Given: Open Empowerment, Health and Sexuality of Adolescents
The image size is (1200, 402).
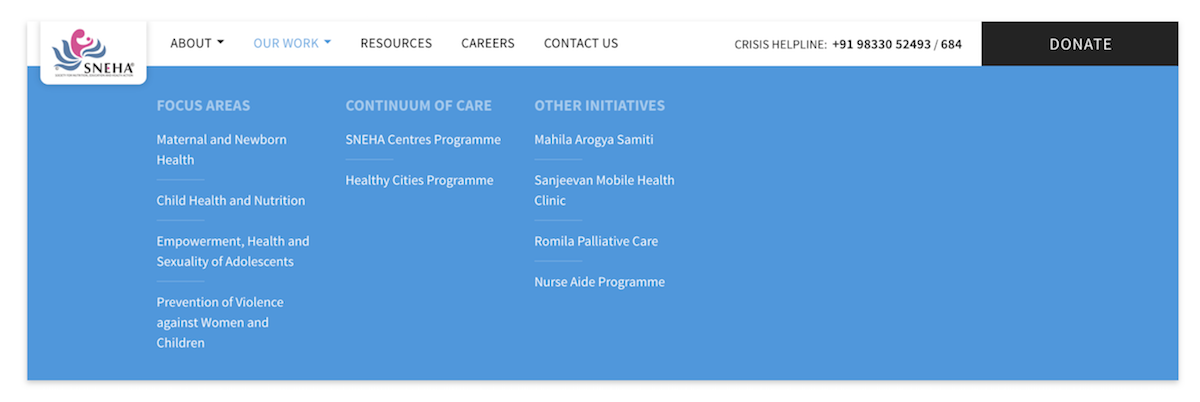Looking at the screenshot, I should (x=233, y=251).
